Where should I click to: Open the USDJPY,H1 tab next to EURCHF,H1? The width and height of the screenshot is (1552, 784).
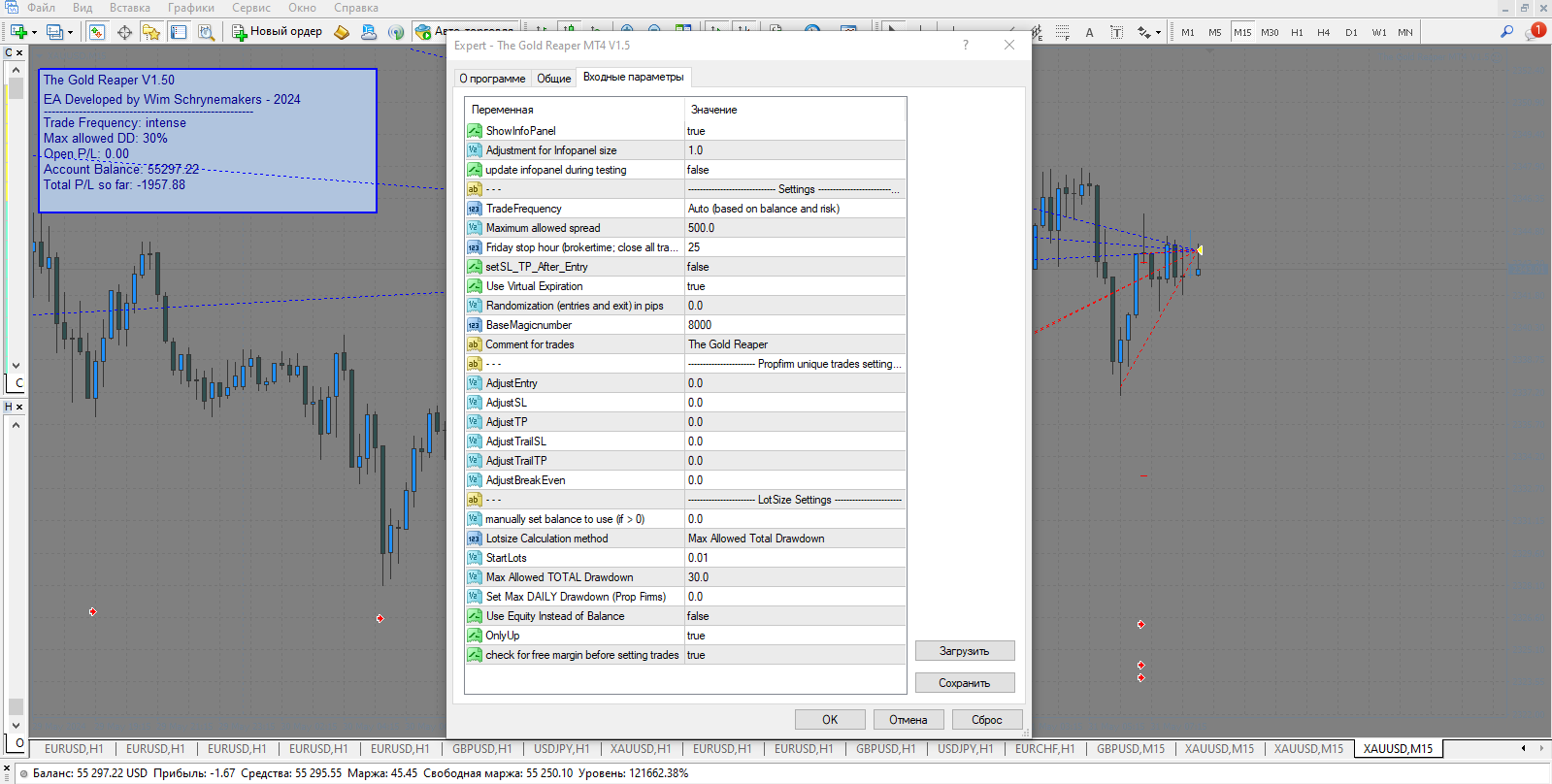965,749
